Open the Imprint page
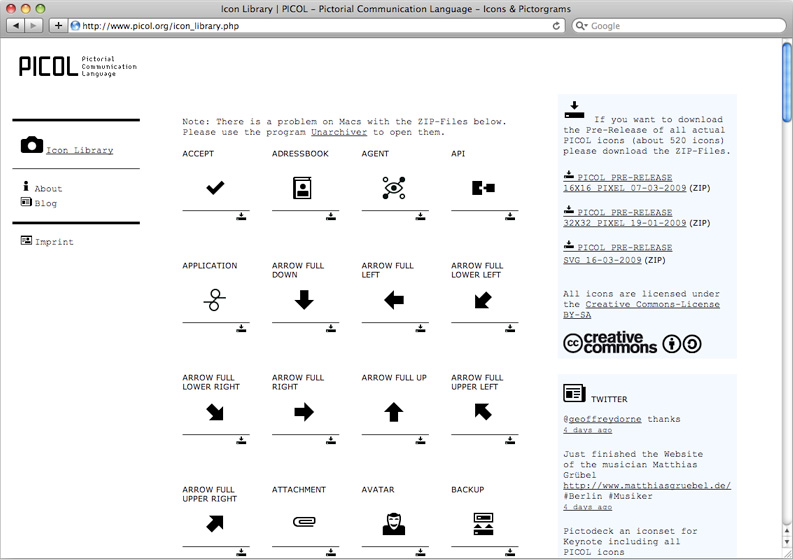The image size is (793, 559). pyautogui.click(x=54, y=242)
